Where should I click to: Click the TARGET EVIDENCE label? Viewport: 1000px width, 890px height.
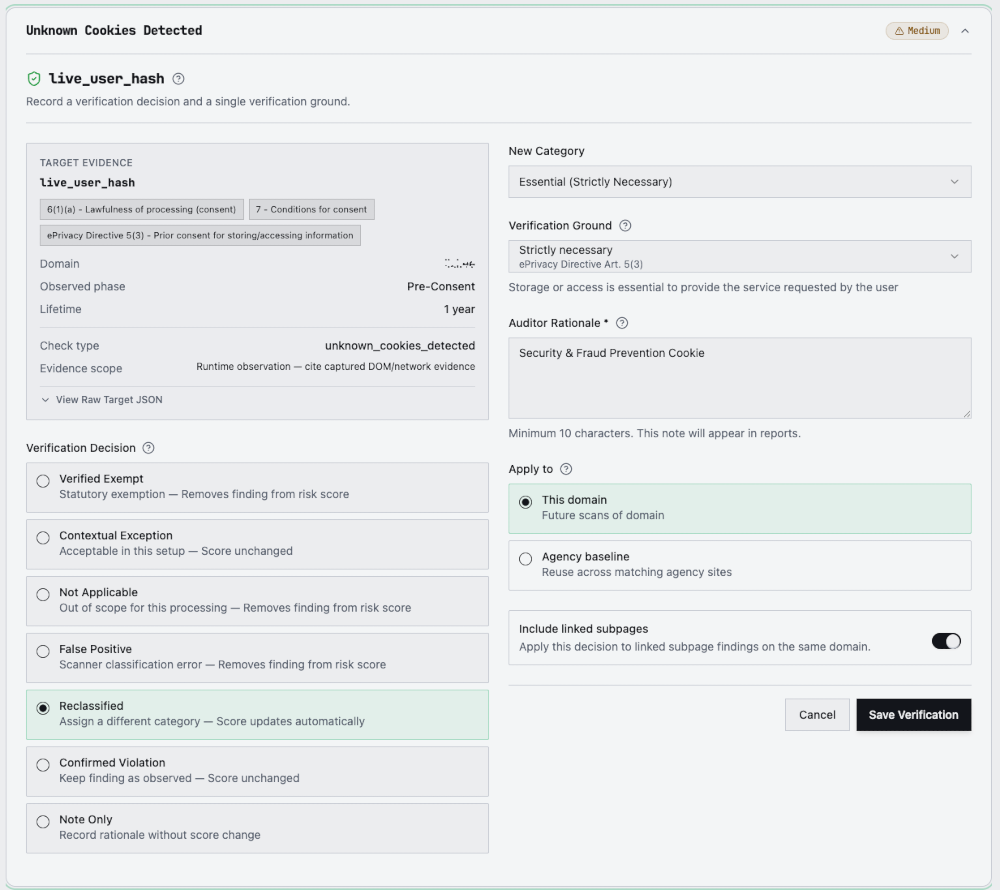tap(86, 163)
